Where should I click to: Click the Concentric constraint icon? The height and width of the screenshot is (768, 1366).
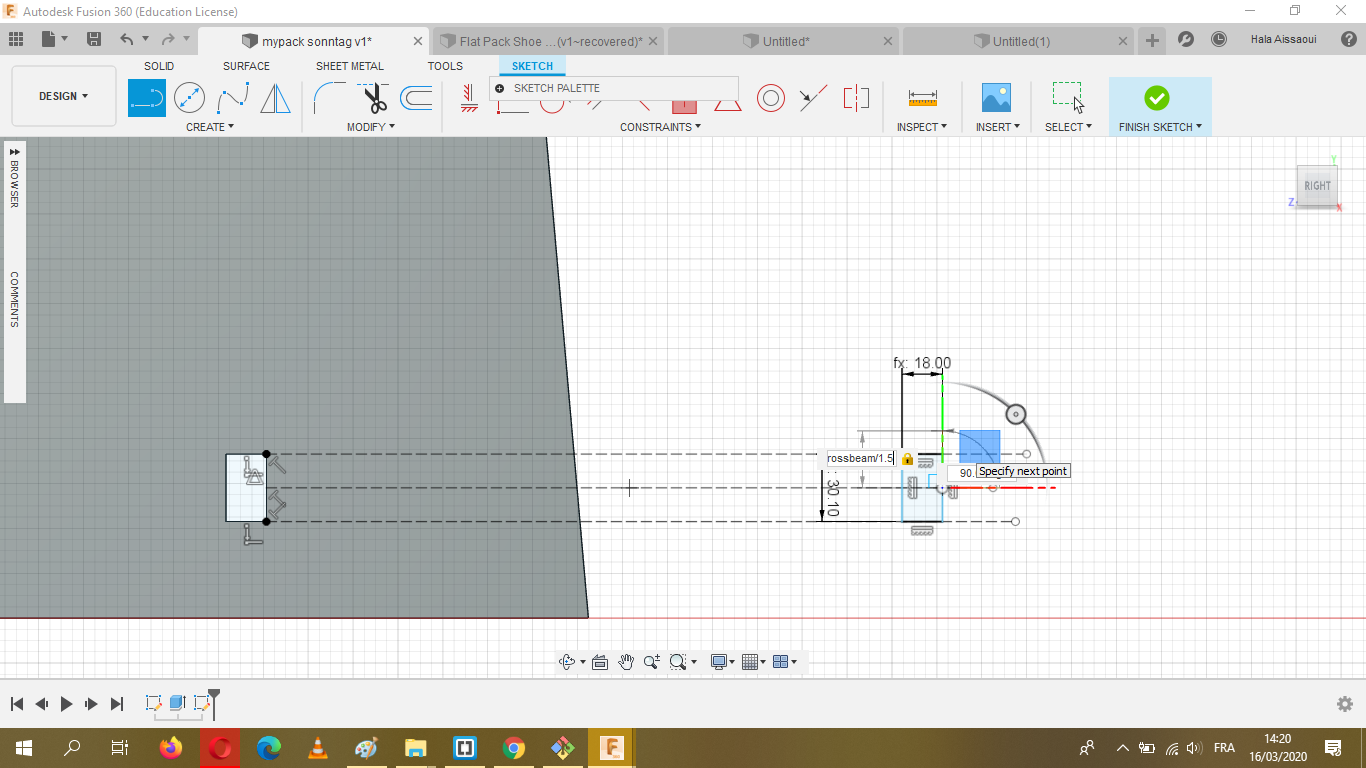pyautogui.click(x=770, y=98)
